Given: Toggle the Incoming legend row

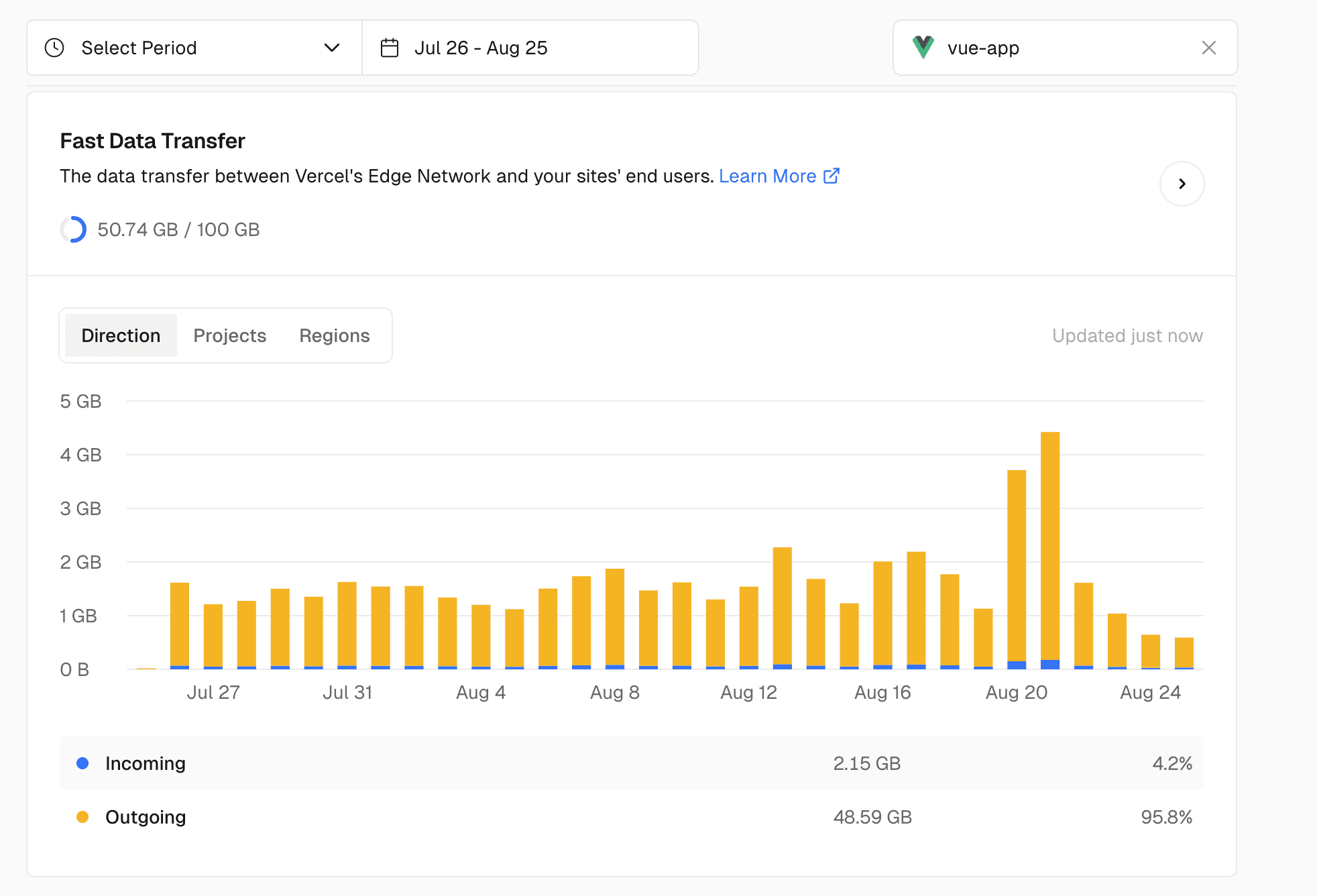Looking at the screenshot, I should click(631, 763).
